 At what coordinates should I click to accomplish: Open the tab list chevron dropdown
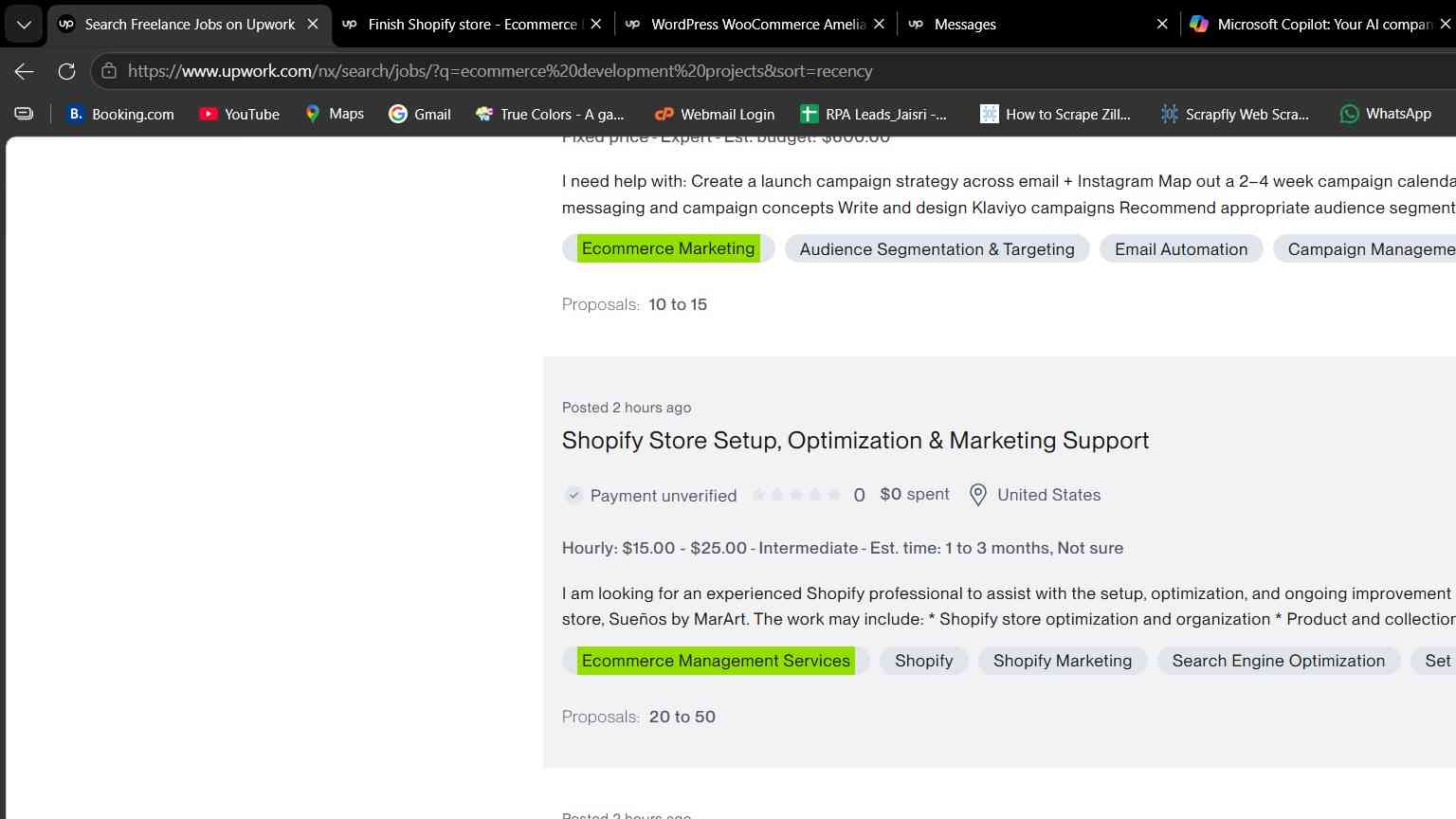tap(24, 25)
